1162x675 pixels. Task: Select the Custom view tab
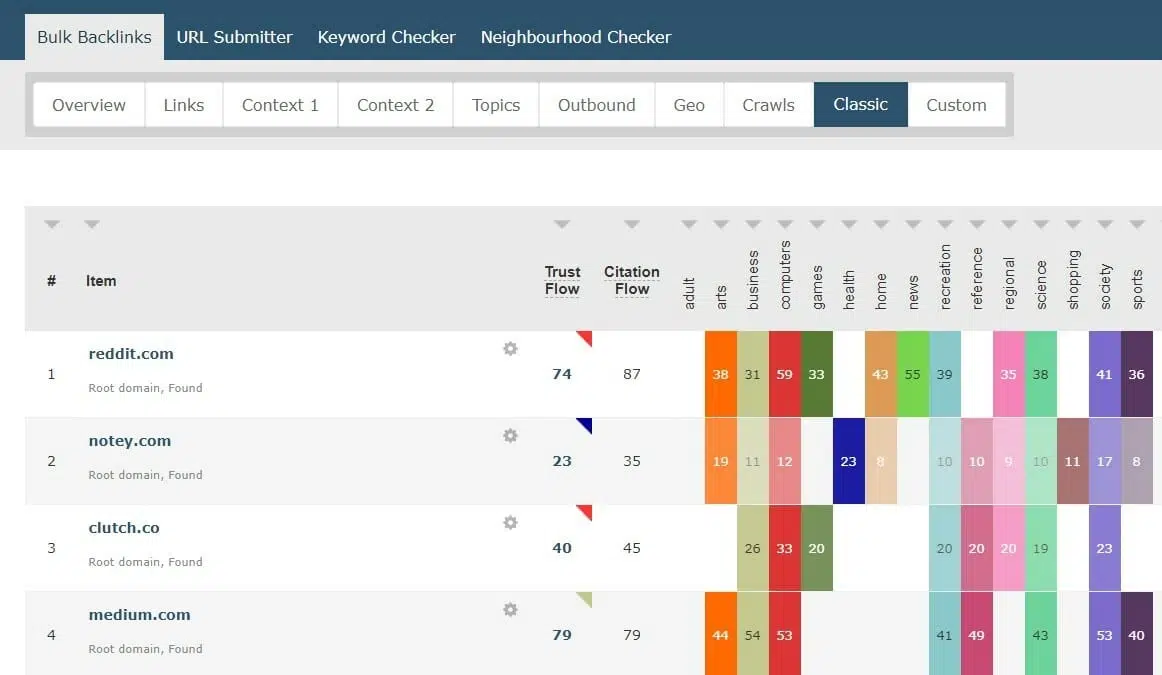click(956, 104)
